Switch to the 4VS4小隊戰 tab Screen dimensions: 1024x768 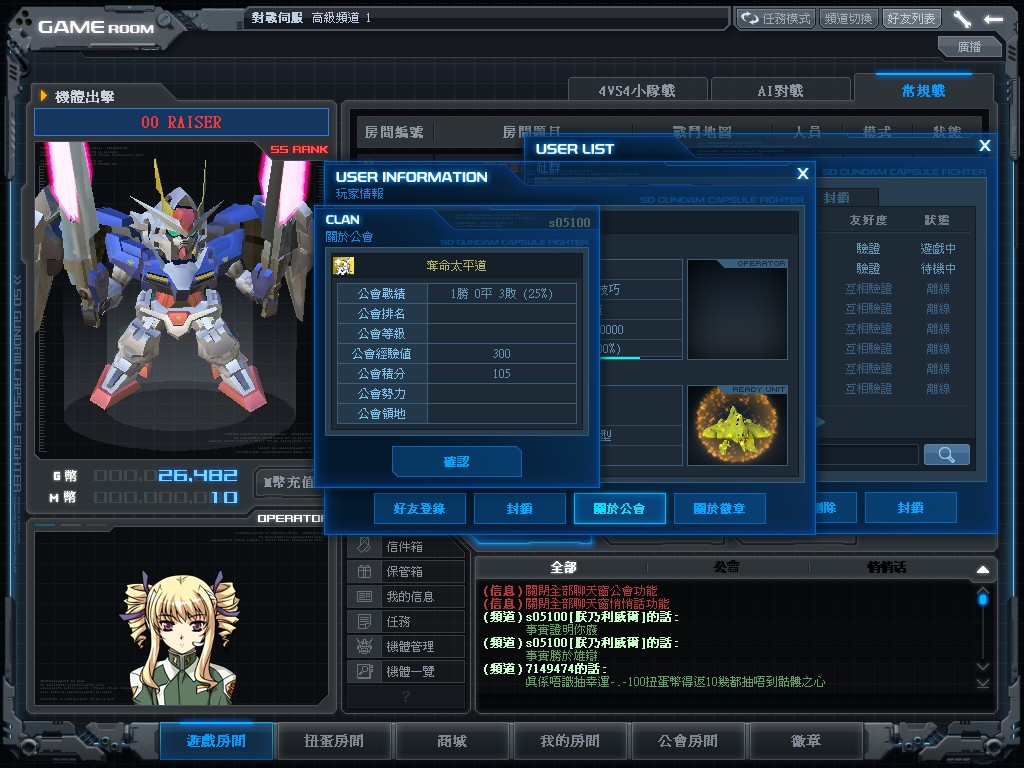[x=637, y=91]
